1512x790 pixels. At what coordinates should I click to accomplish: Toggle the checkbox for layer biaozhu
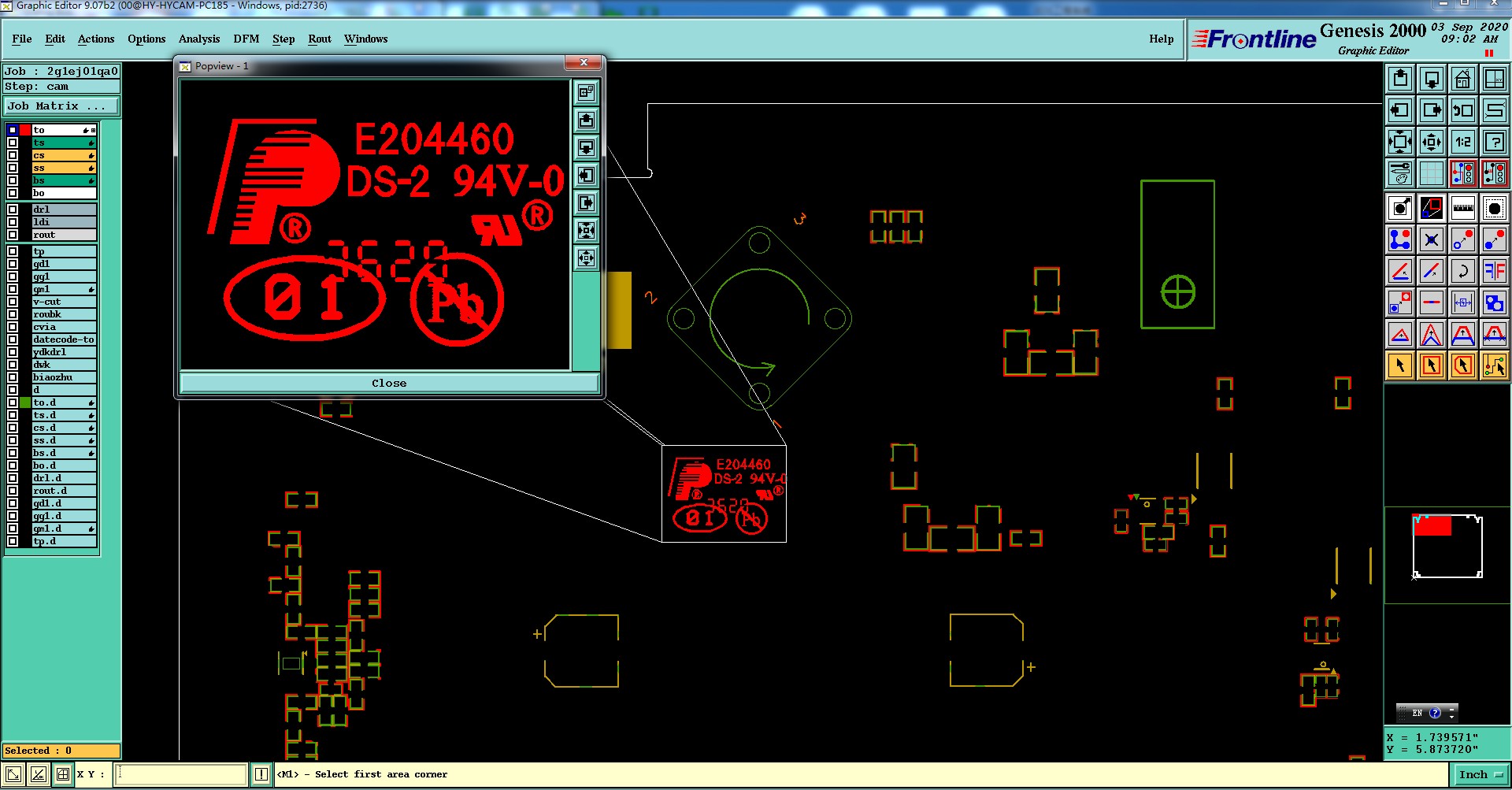tap(13, 377)
